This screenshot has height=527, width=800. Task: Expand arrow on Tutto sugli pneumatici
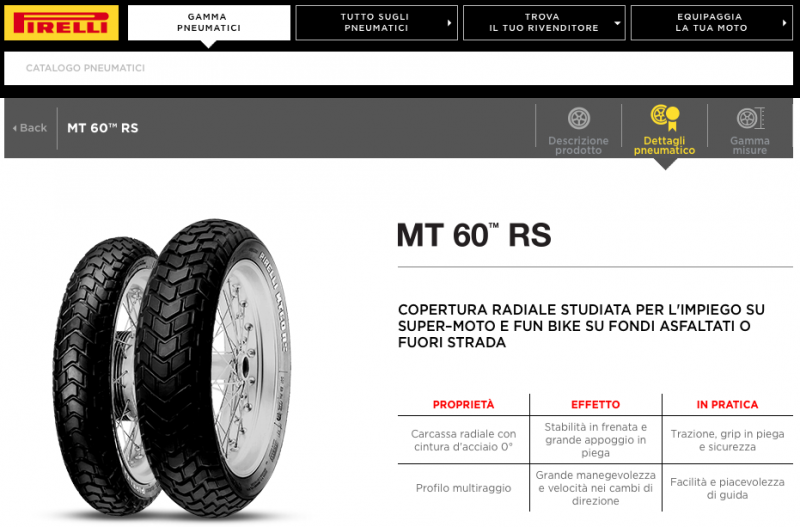(449, 23)
